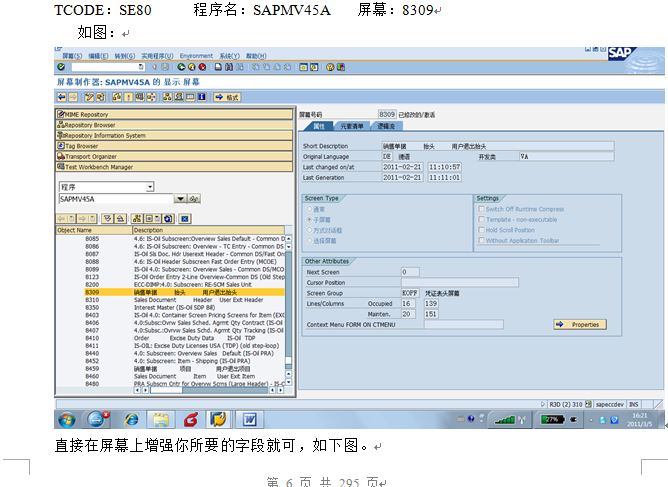Image resolution: width=668 pixels, height=487 pixels.
Task: Click the green checkmark Enter icon
Action: coord(61,67)
